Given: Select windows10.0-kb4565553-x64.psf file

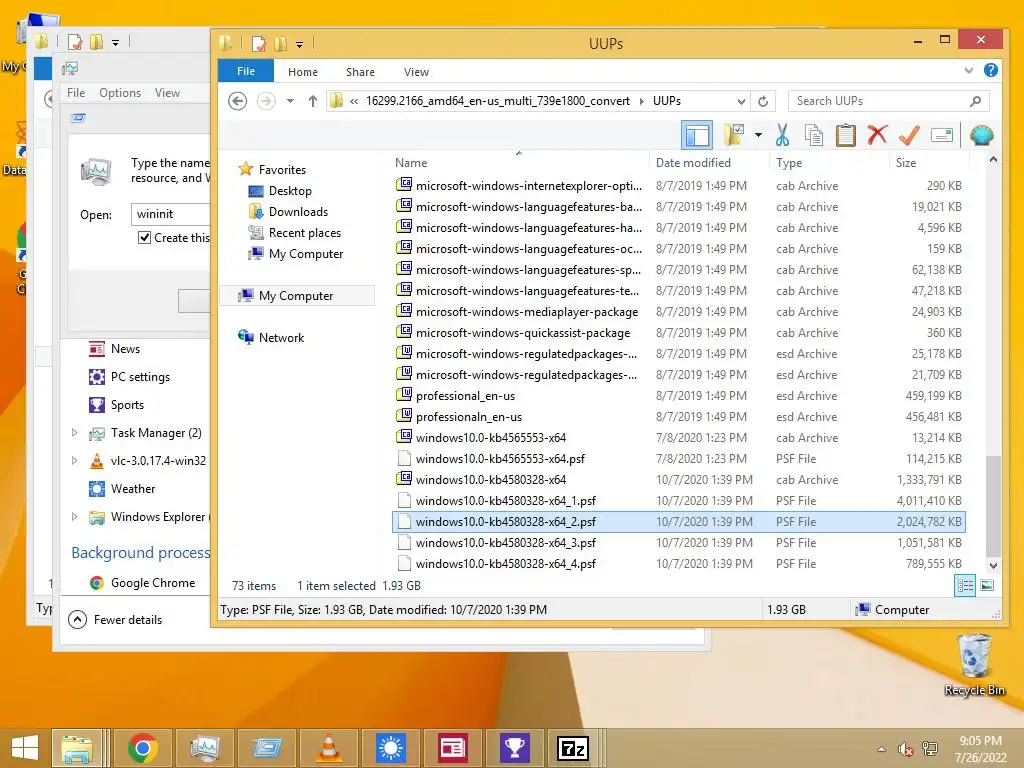Looking at the screenshot, I should tap(678, 458).
